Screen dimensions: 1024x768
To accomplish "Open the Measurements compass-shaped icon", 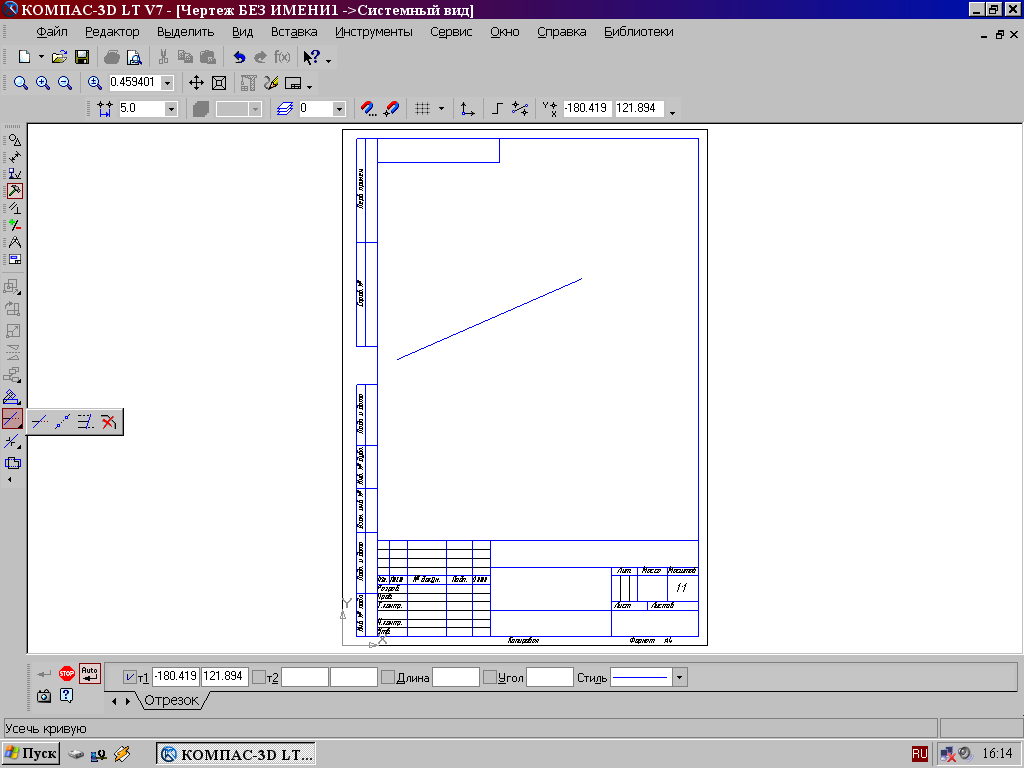I will click(14, 242).
